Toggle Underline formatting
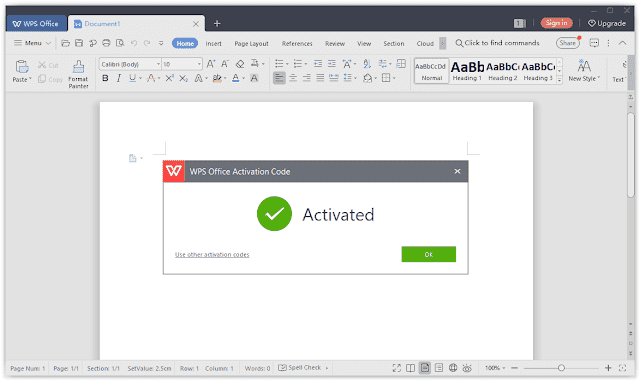640x381 pixels. point(132,78)
